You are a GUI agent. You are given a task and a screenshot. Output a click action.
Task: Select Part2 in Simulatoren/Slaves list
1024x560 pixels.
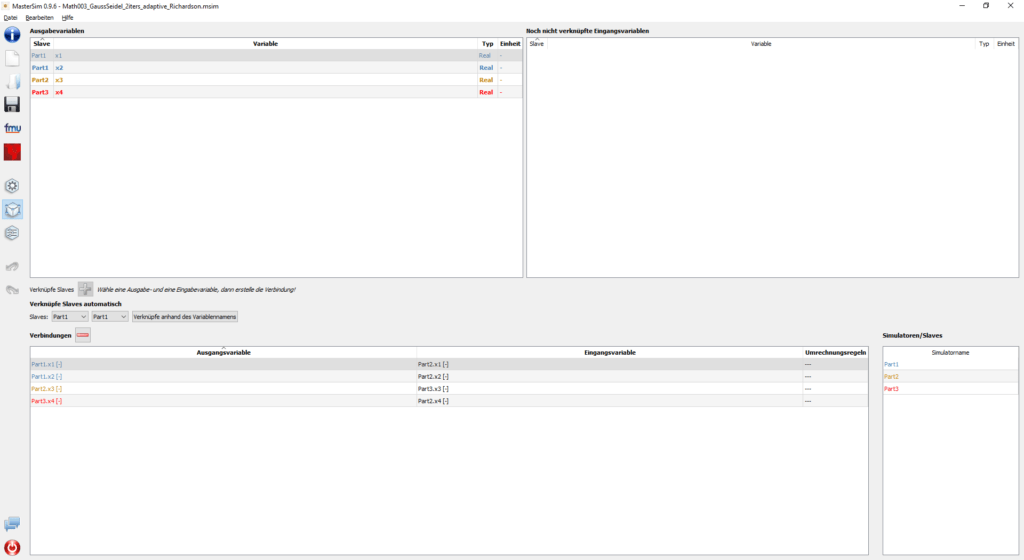tap(950, 377)
